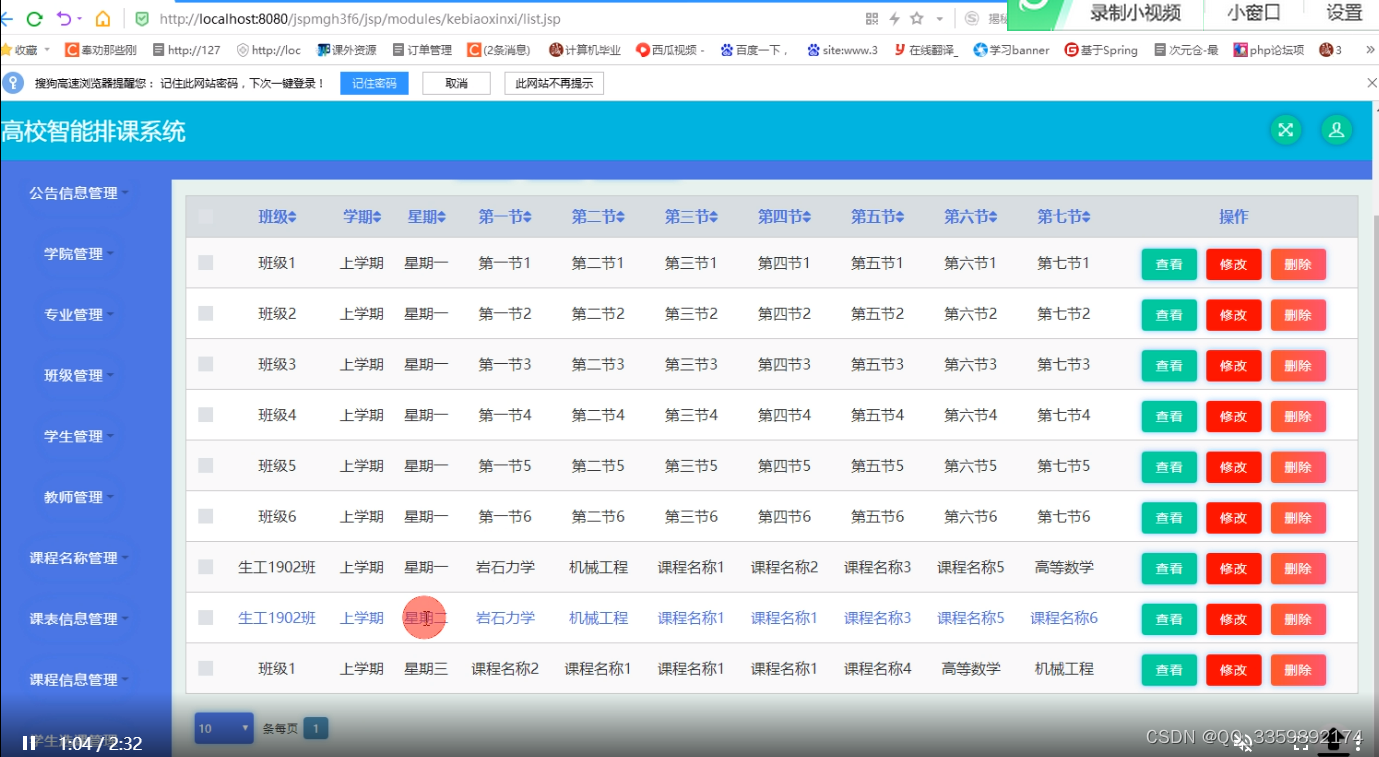Screen dimensions: 1379x757
Task: Click the browser address bar URL
Action: (x=360, y=19)
